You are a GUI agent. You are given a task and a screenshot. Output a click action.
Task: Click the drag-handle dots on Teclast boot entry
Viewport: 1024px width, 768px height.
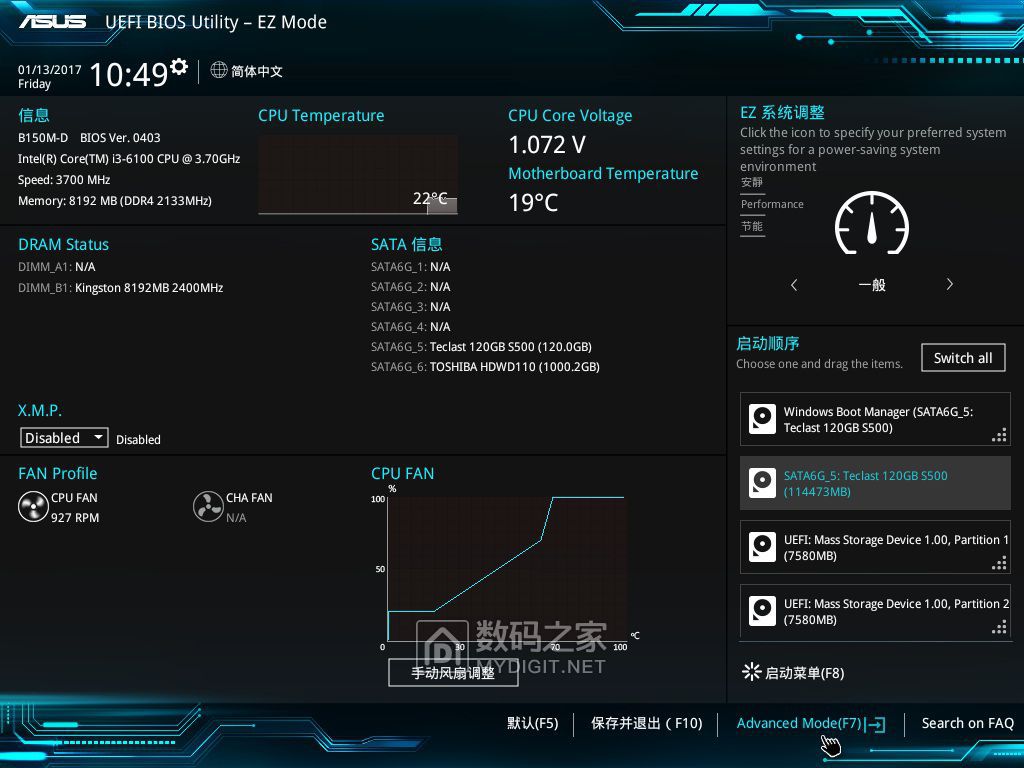[999, 498]
